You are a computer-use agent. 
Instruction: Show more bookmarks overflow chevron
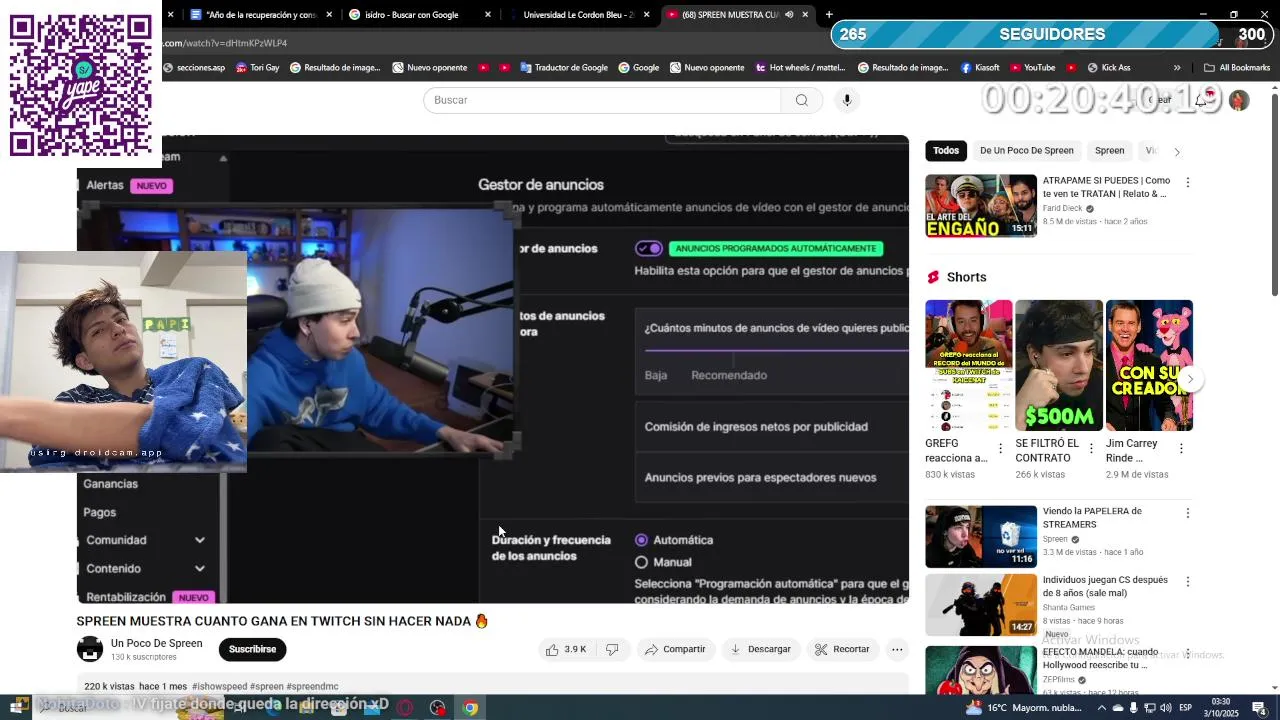(x=1177, y=68)
